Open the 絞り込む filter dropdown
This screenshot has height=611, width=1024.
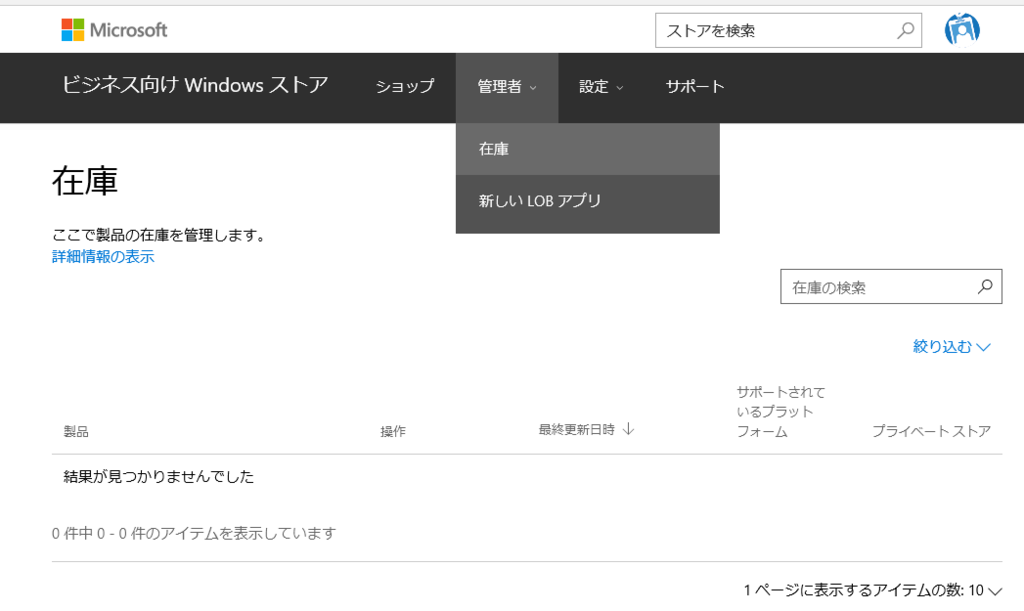coord(951,346)
